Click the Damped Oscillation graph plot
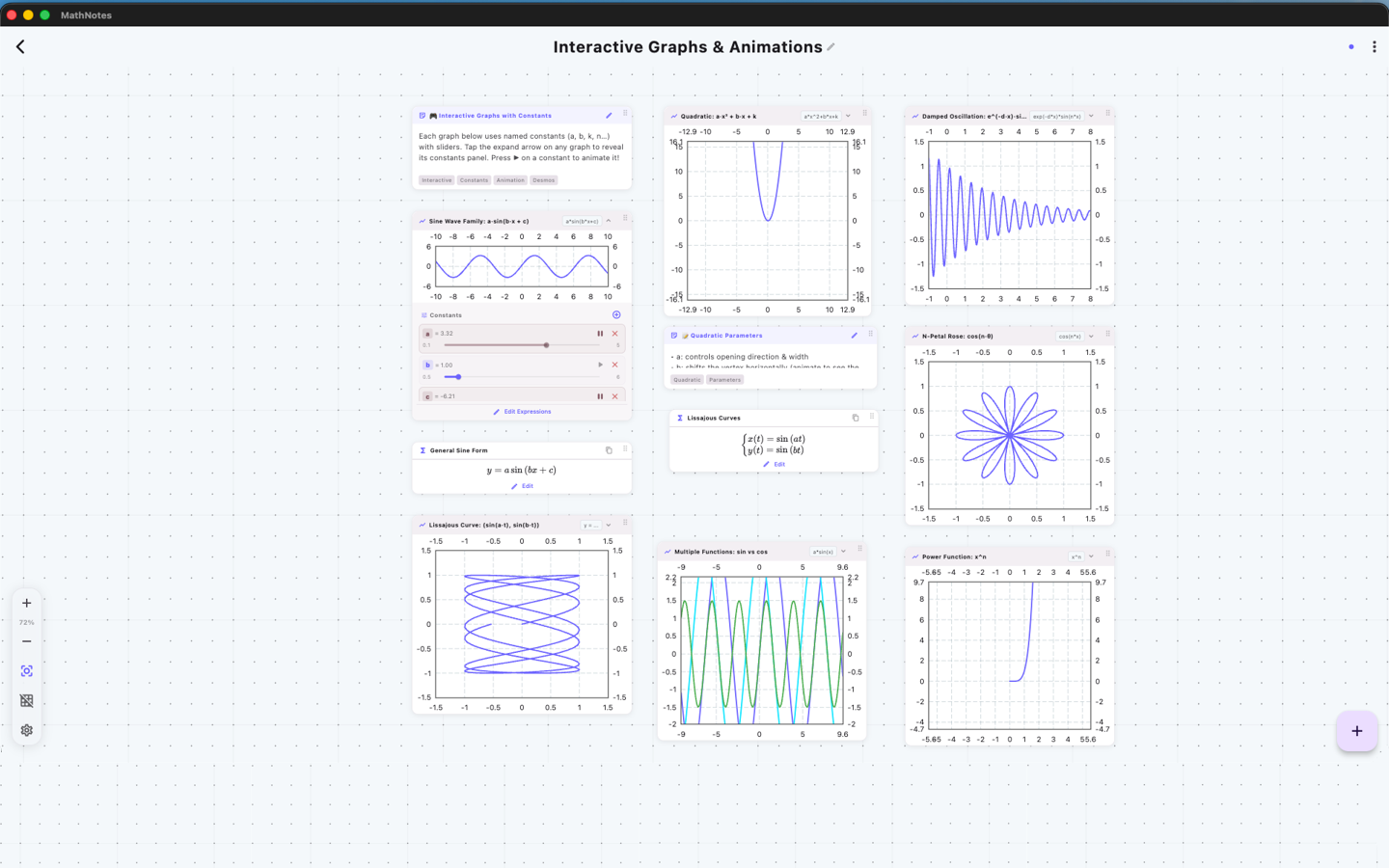Image resolution: width=1389 pixels, height=868 pixels. 1009,215
